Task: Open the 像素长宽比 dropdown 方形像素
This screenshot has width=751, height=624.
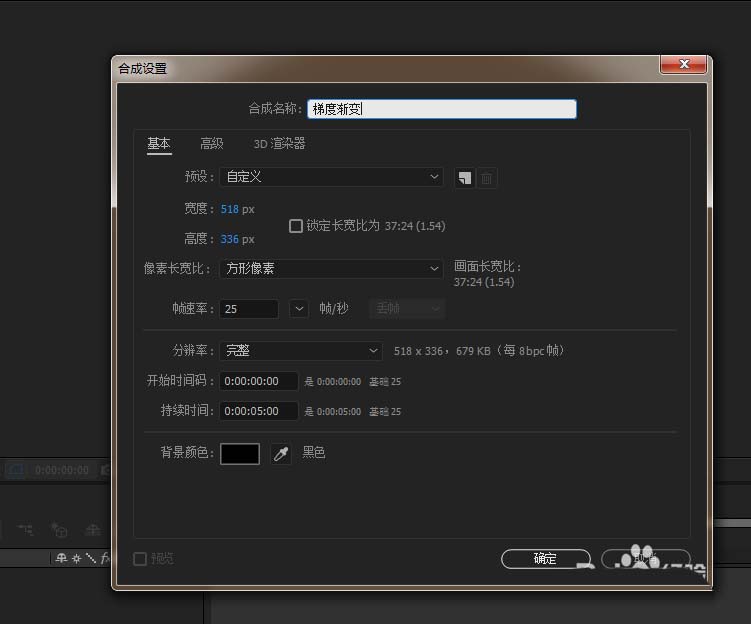Action: [x=331, y=269]
